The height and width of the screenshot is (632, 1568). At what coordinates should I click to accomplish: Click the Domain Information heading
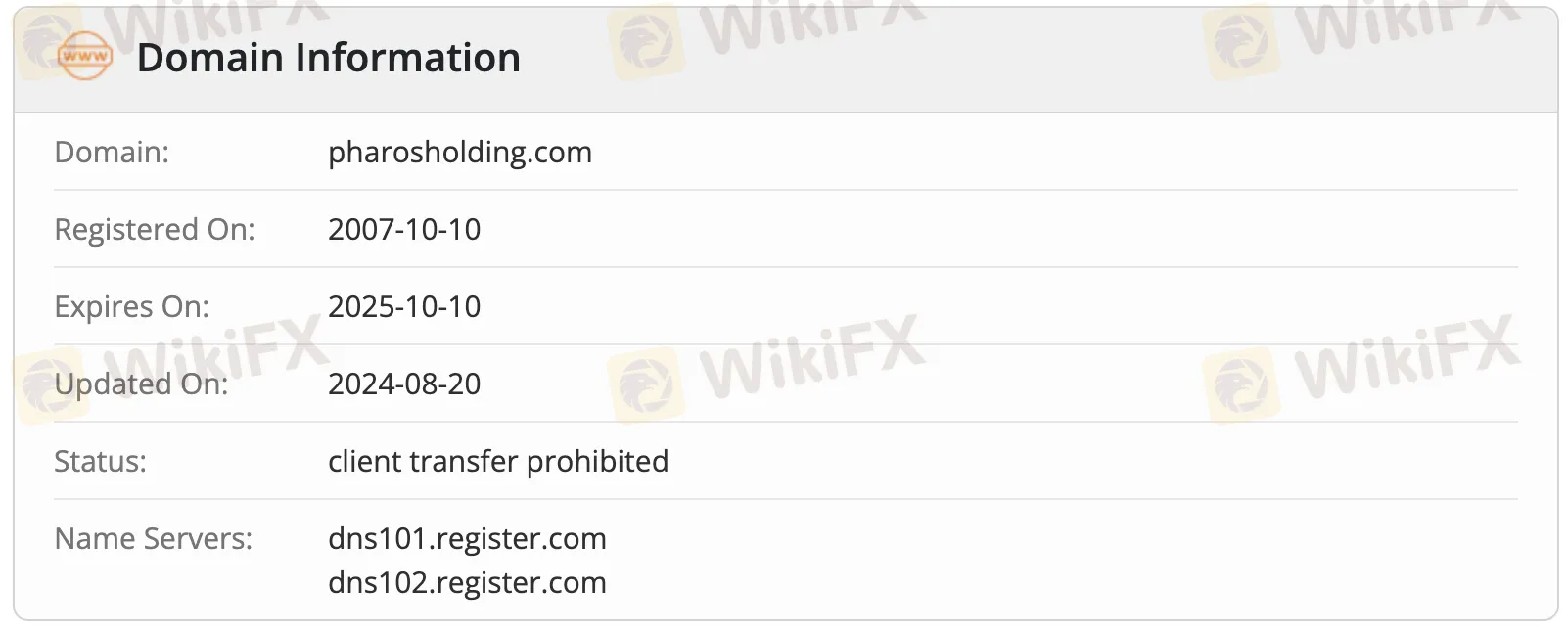328,58
